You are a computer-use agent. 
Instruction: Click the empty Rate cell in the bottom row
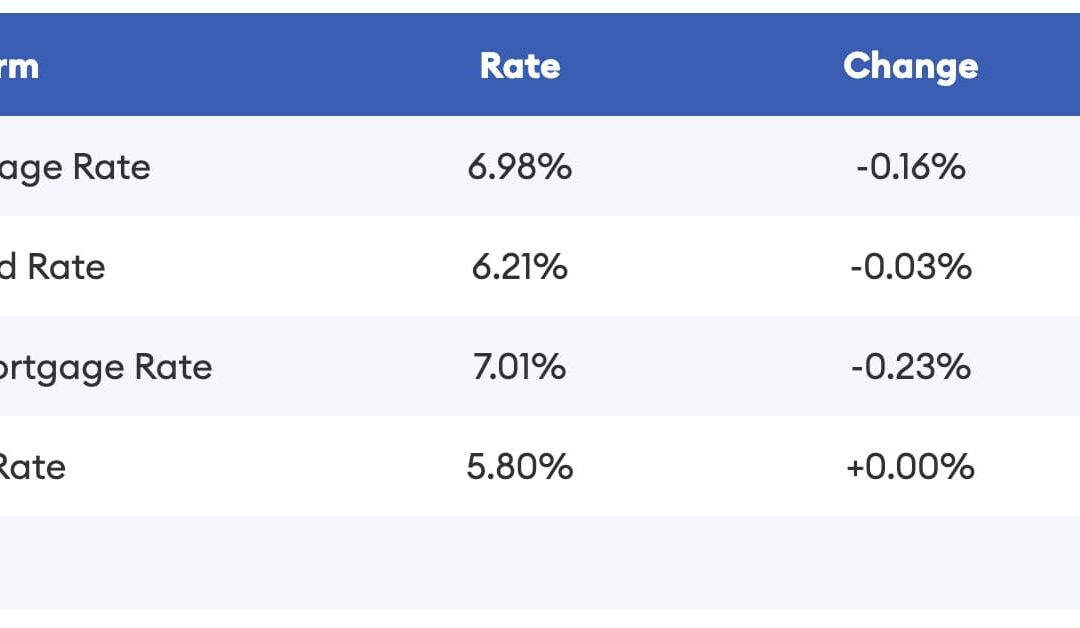click(x=520, y=562)
